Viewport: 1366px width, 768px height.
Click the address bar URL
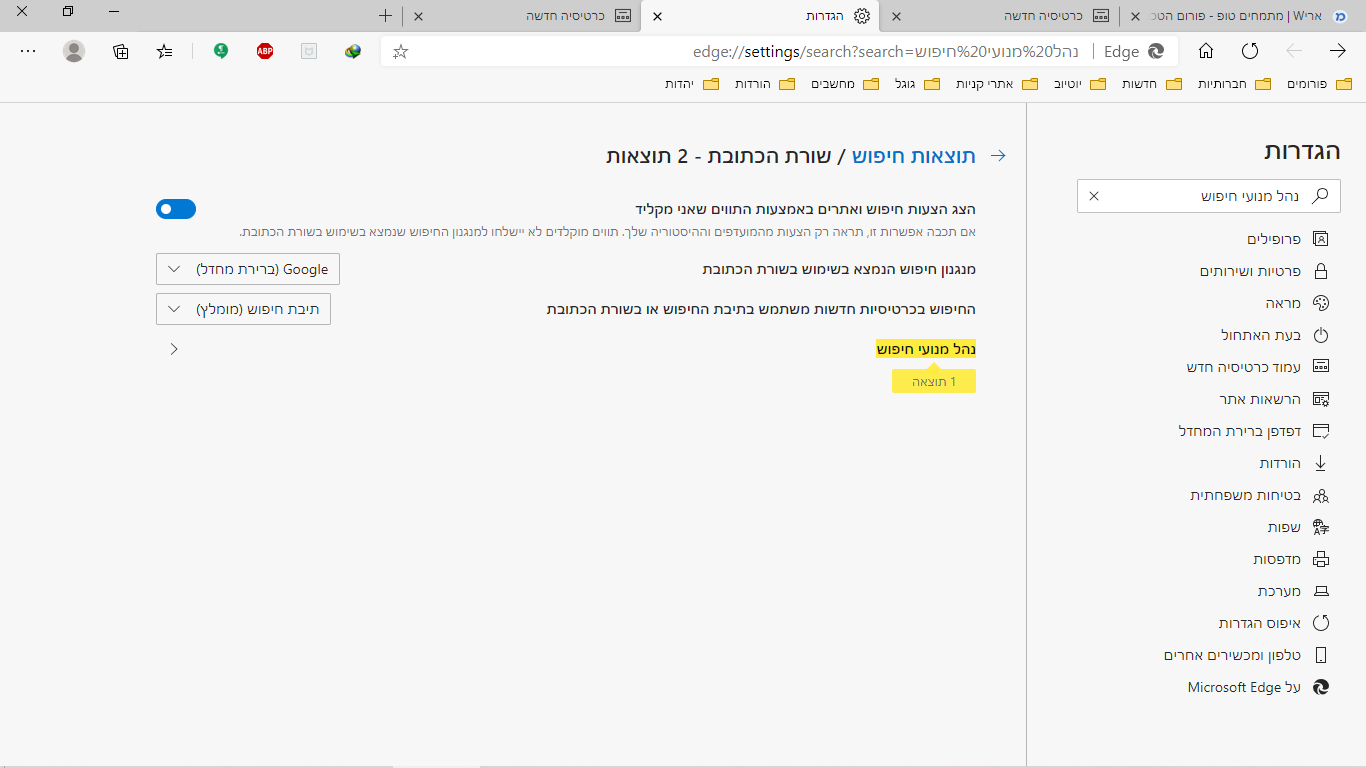pyautogui.click(x=886, y=51)
